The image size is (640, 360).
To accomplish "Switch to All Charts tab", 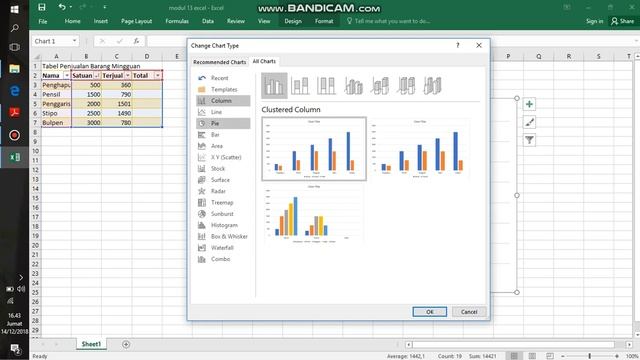I will [264, 61].
